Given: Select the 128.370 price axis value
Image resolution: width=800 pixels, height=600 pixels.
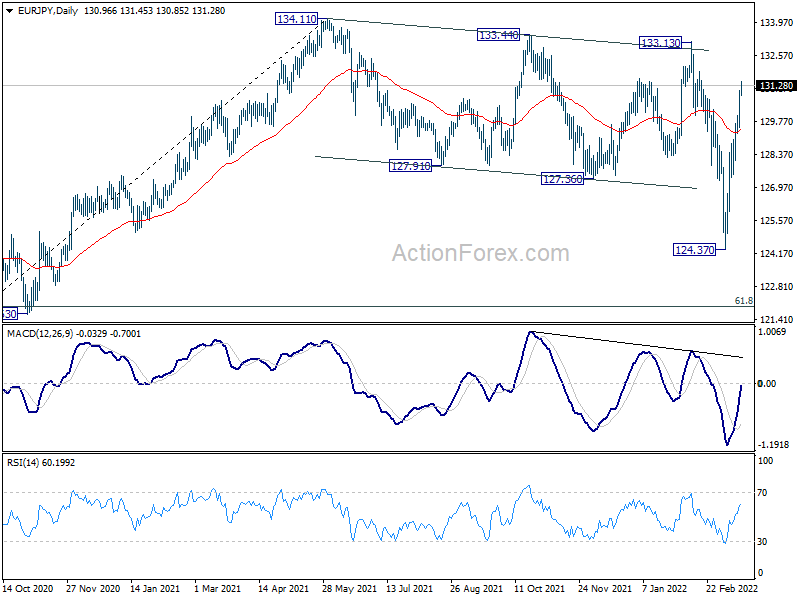Looking at the screenshot, I should [x=777, y=155].
